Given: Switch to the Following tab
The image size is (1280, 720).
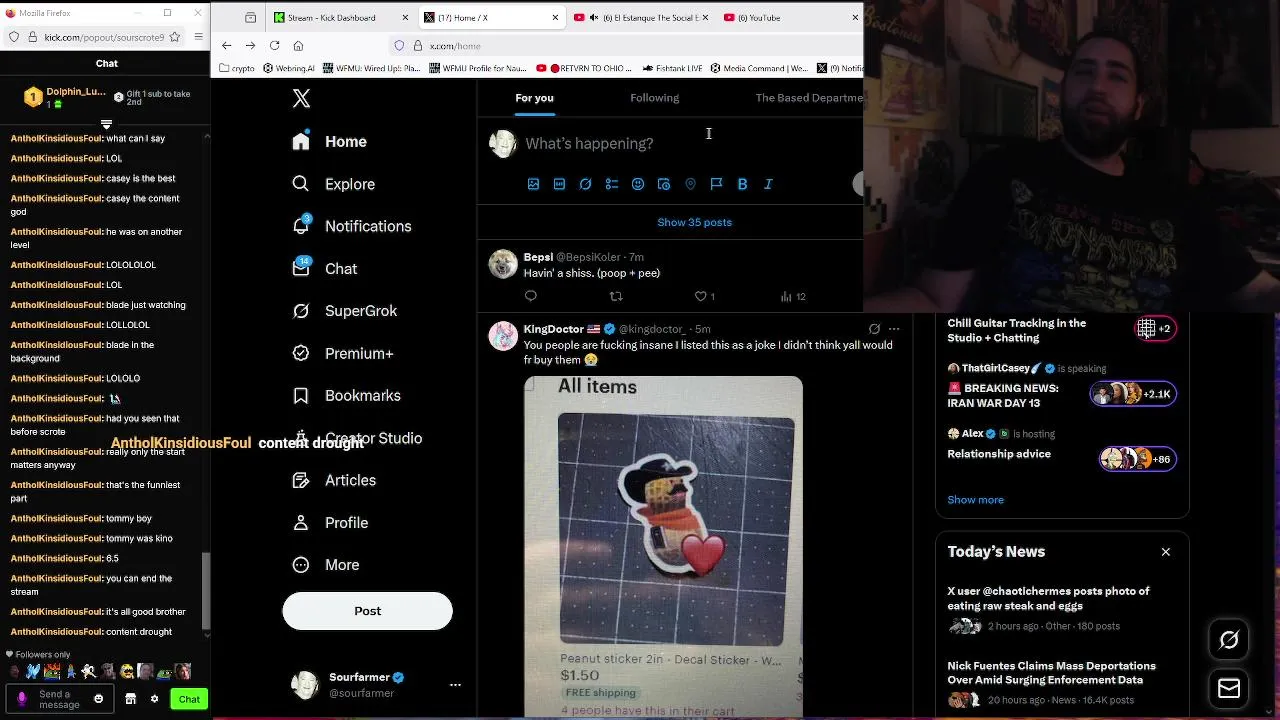Looking at the screenshot, I should pyautogui.click(x=654, y=98).
